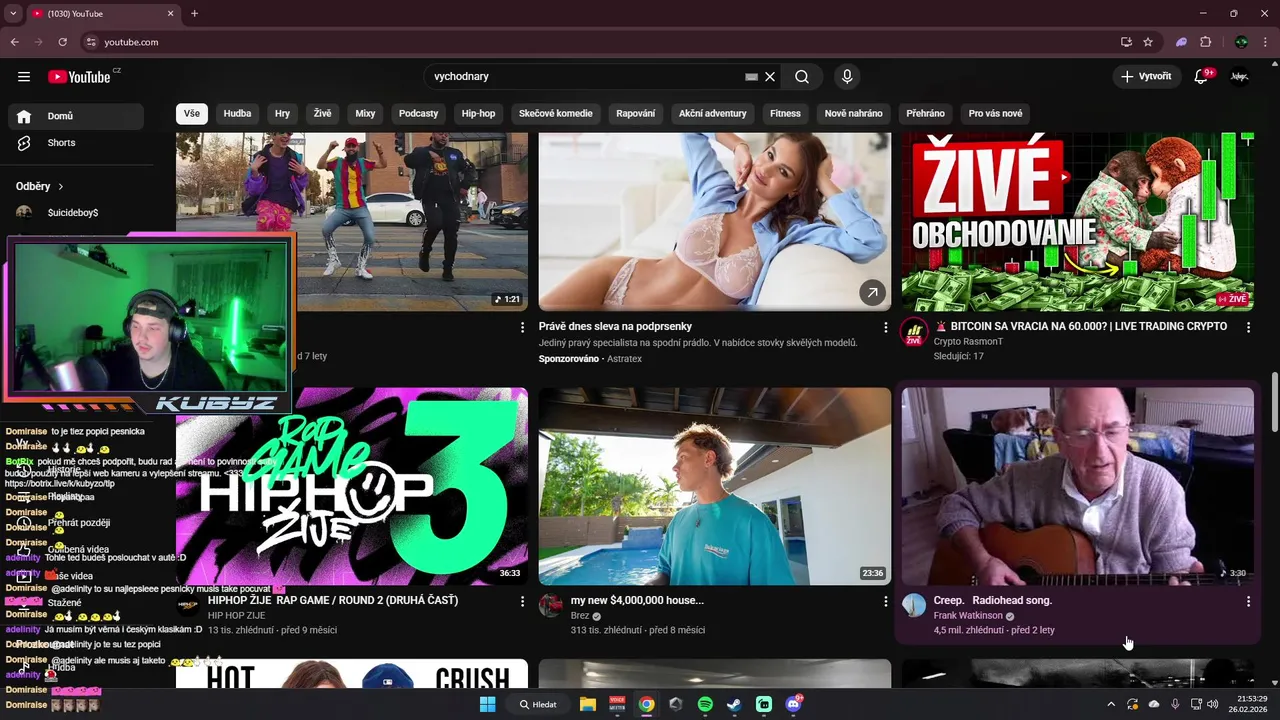Select the Hip-hop filter chip
Screen dimensions: 1280x720
(x=478, y=114)
